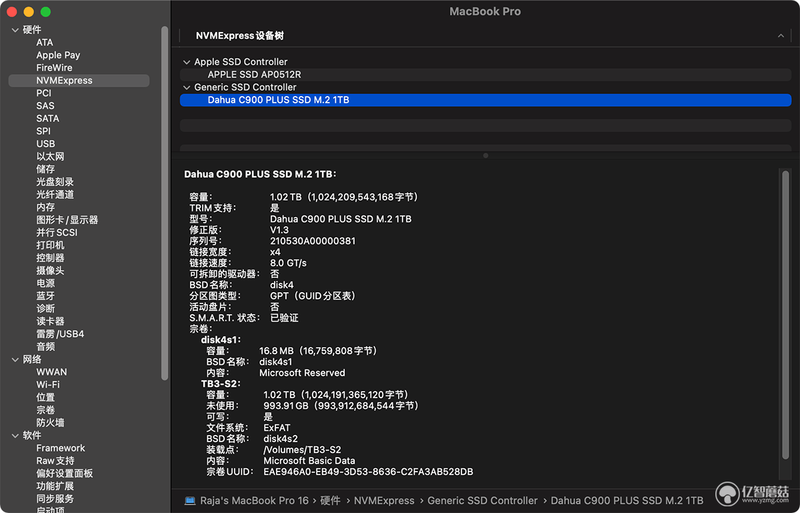Image resolution: width=800 pixels, height=513 pixels.
Task: Select Dahua C900 PLUS SSD device row
Action: click(x=485, y=100)
